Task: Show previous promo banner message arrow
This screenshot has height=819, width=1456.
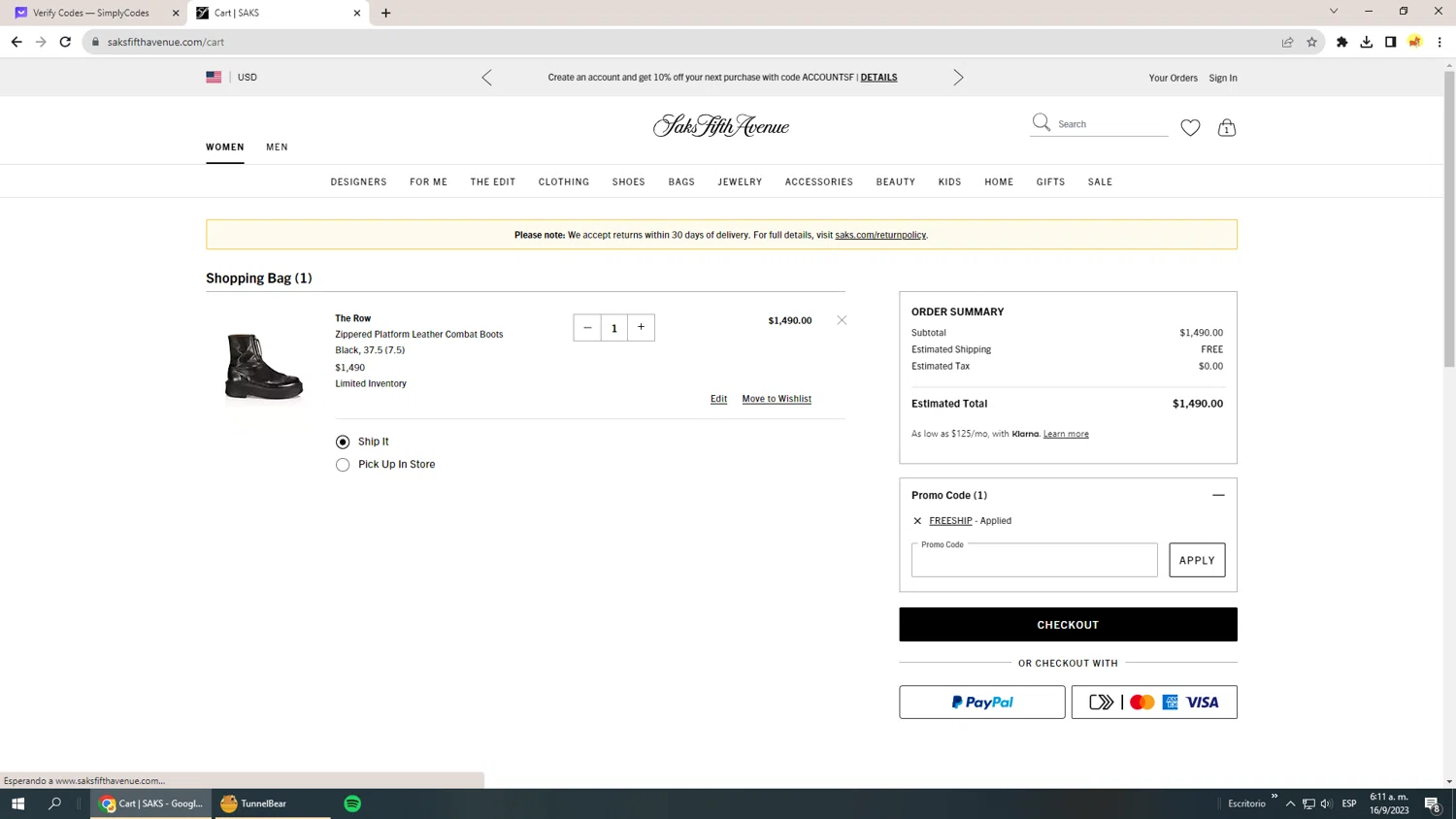Action: tap(487, 78)
